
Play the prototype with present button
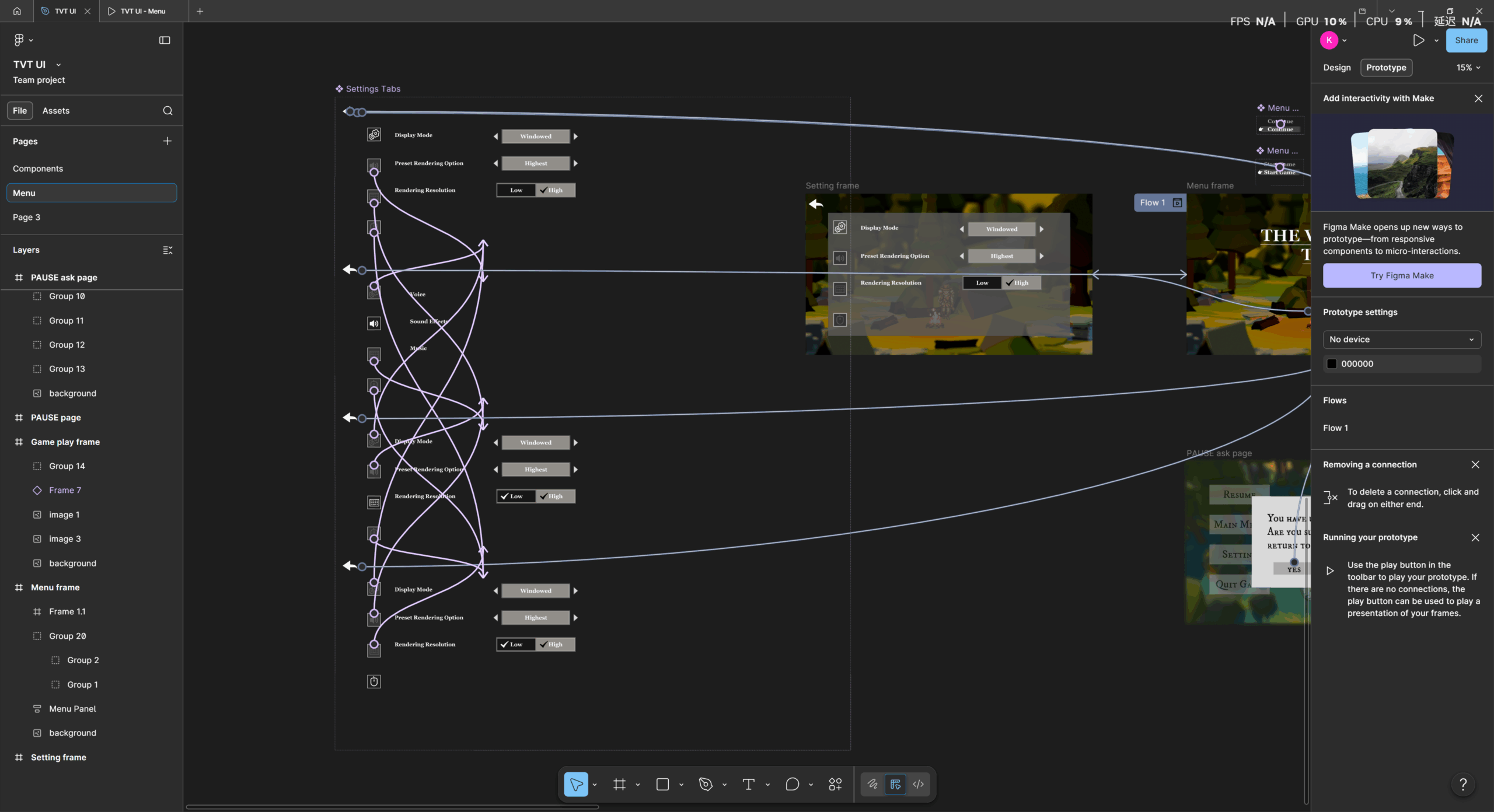click(1419, 40)
